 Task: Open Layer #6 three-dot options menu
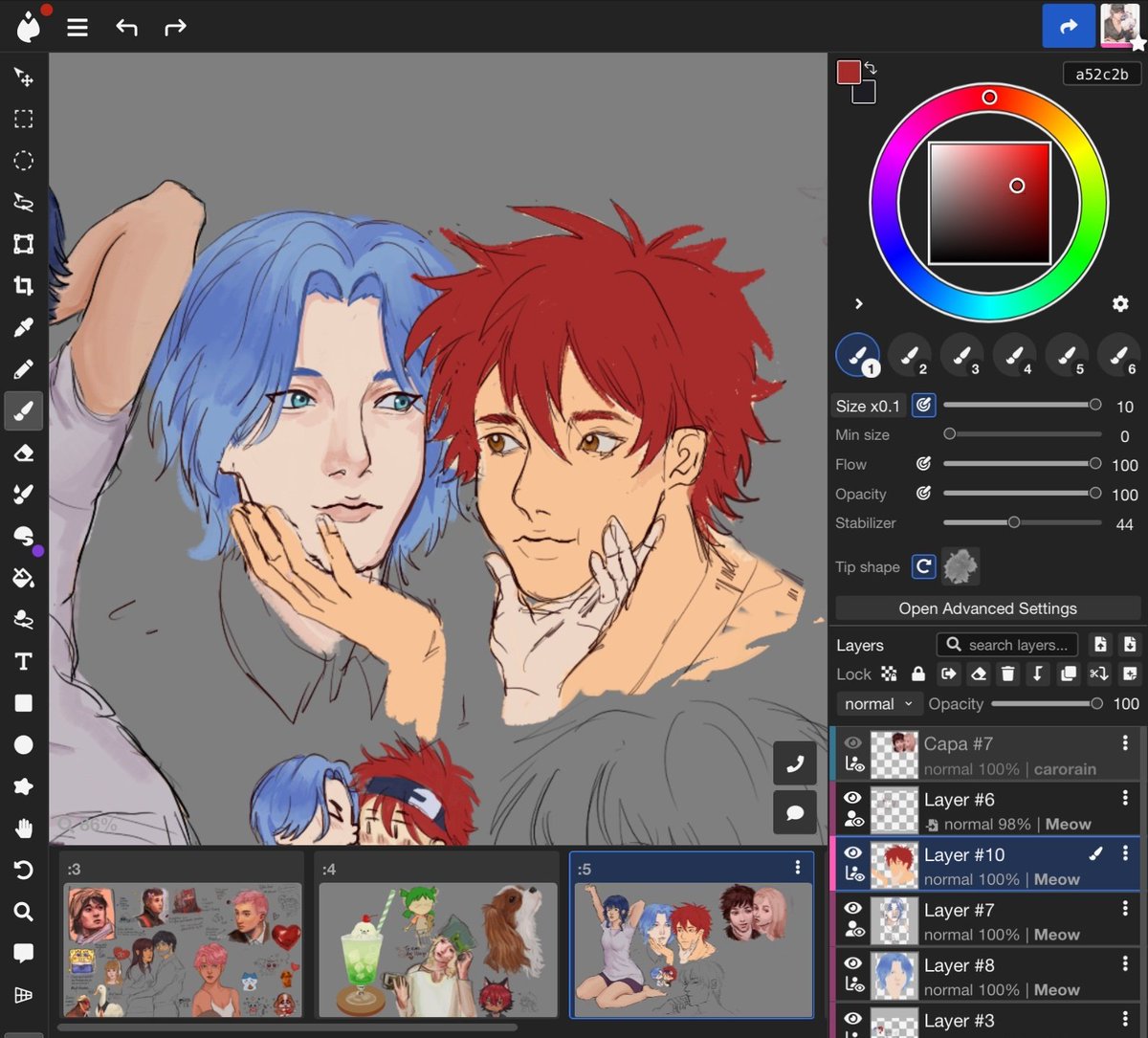[1125, 799]
